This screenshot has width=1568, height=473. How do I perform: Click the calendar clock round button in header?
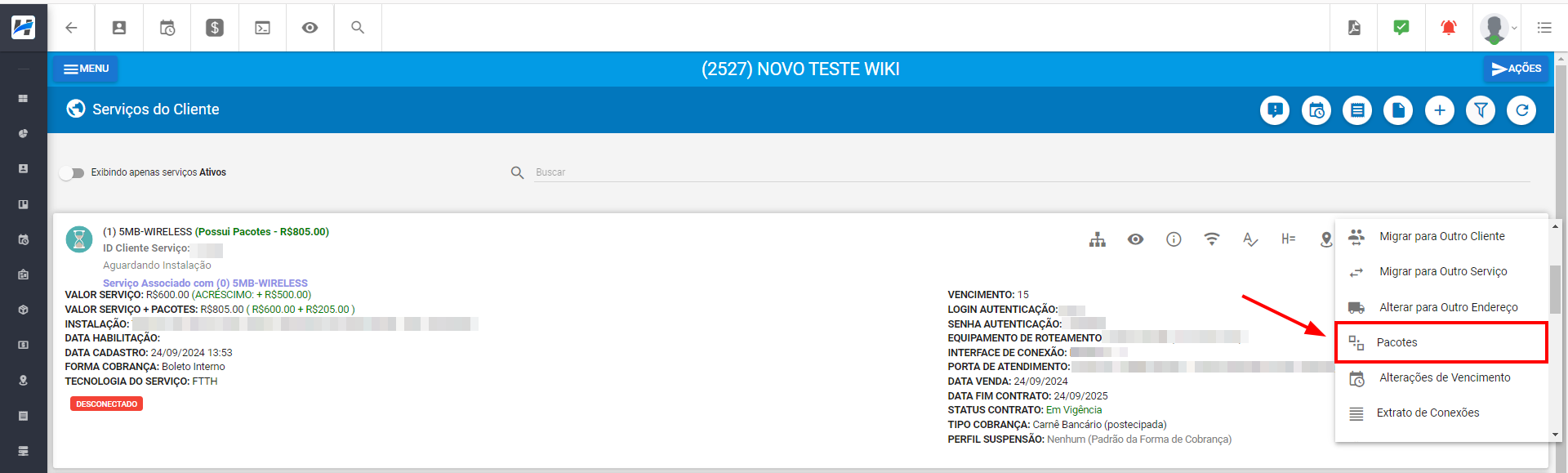[1316, 110]
